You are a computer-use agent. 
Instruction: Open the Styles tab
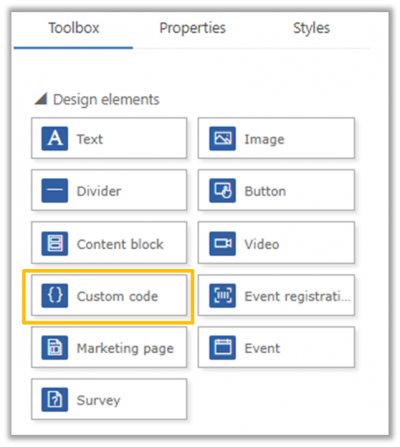(x=311, y=28)
